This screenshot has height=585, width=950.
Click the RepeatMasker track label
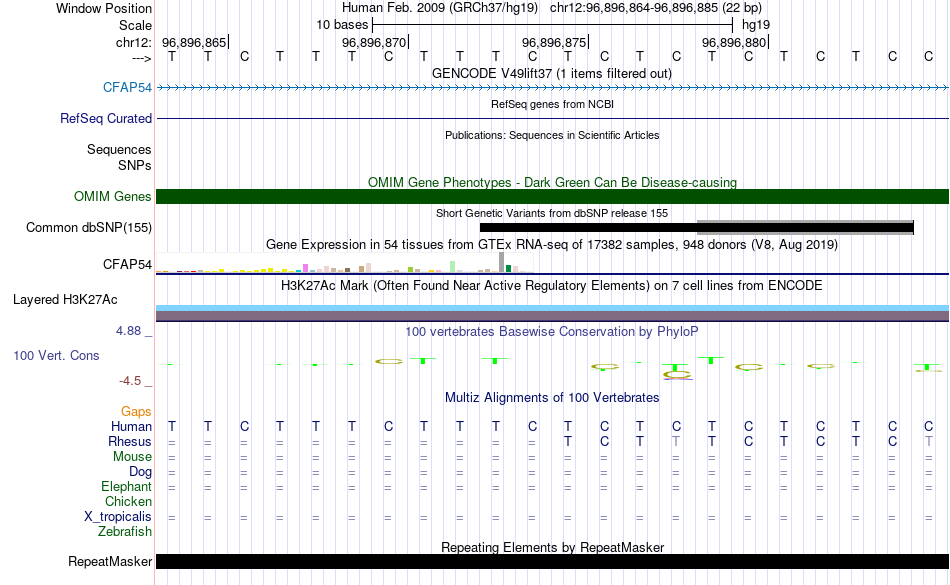tap(110, 561)
